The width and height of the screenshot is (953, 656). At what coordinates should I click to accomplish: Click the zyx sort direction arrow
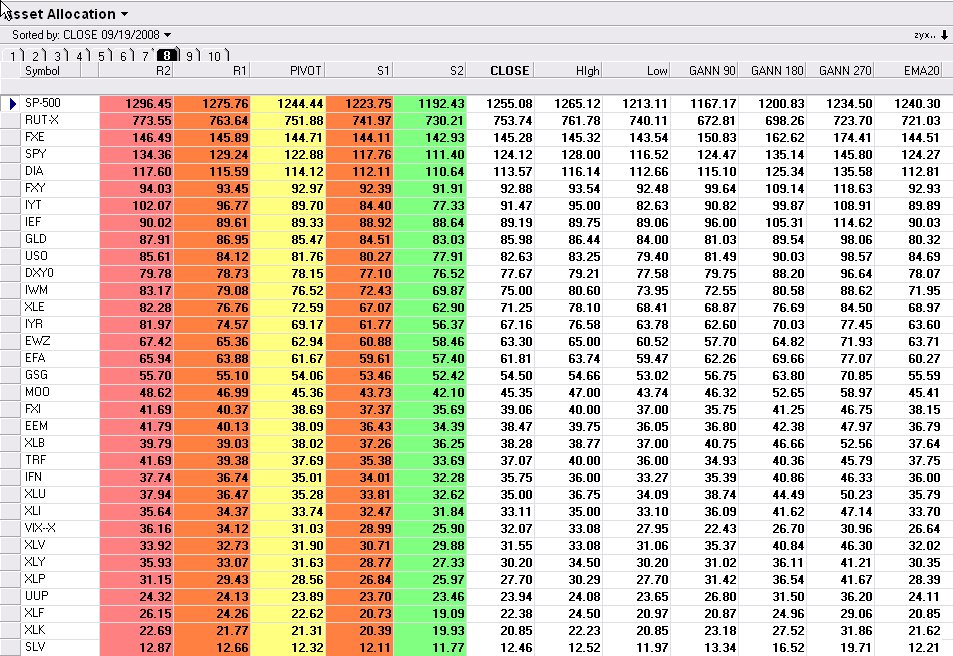(944, 35)
